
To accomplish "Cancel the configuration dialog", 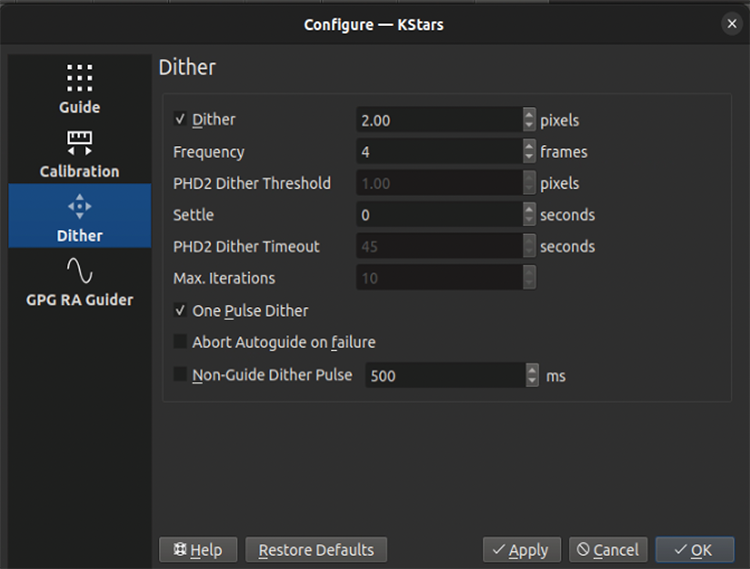I will (x=608, y=550).
